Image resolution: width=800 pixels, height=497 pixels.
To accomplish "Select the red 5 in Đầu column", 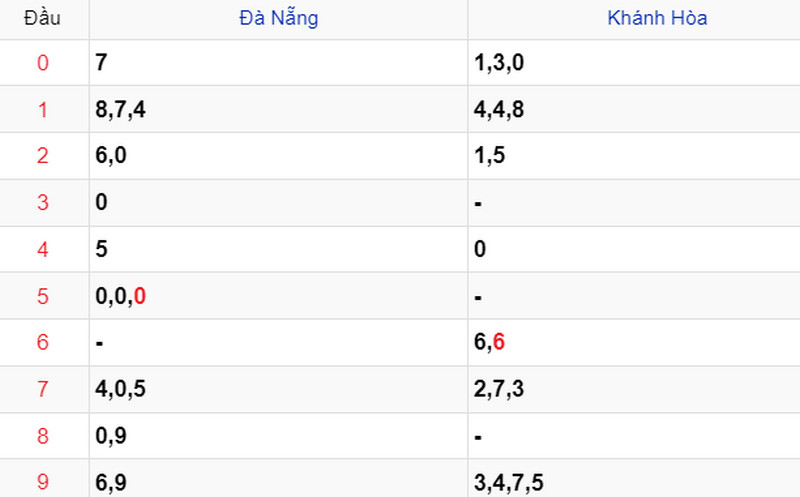I will click(x=43, y=296).
